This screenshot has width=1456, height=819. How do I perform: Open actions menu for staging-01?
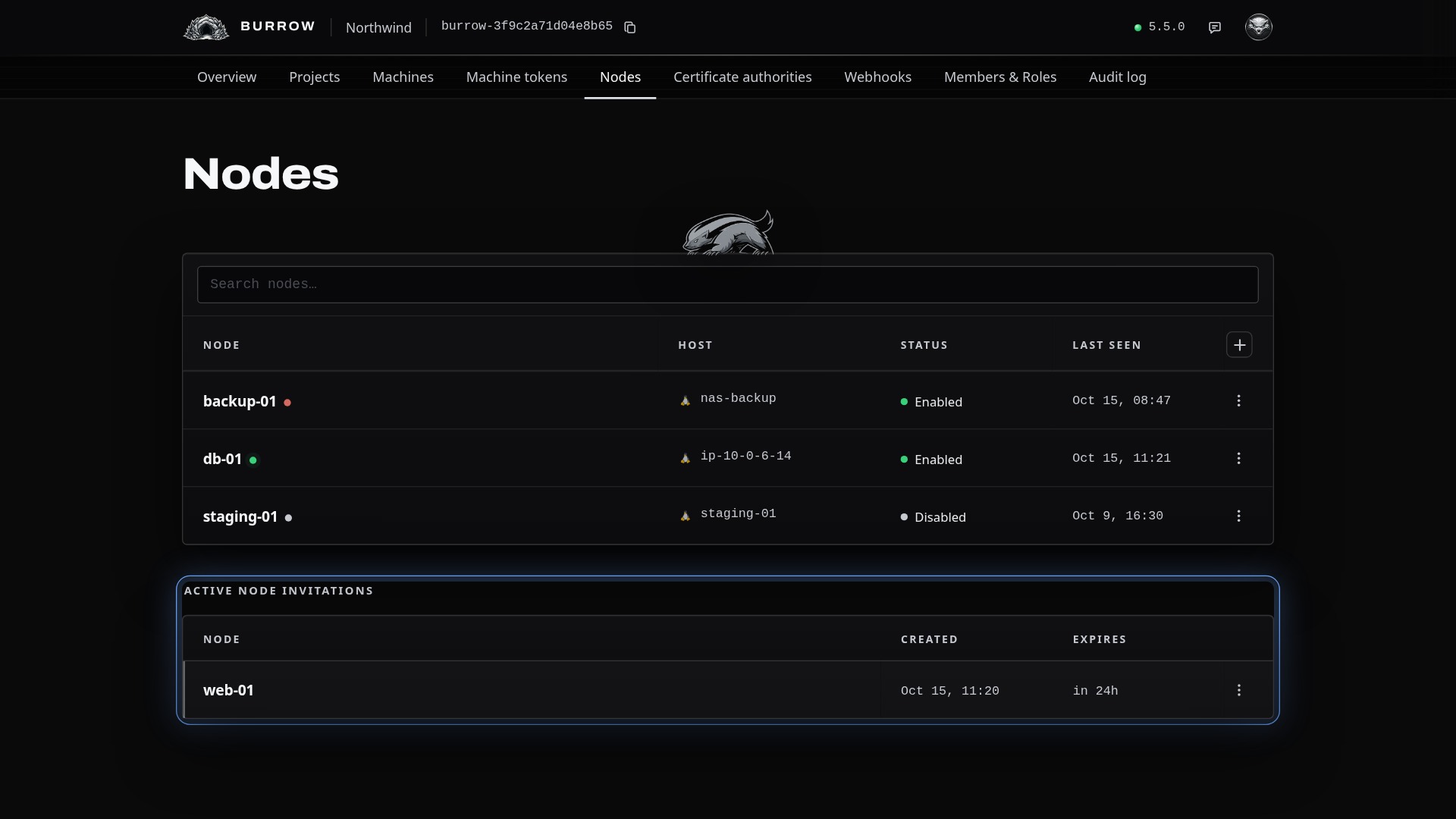click(1239, 516)
